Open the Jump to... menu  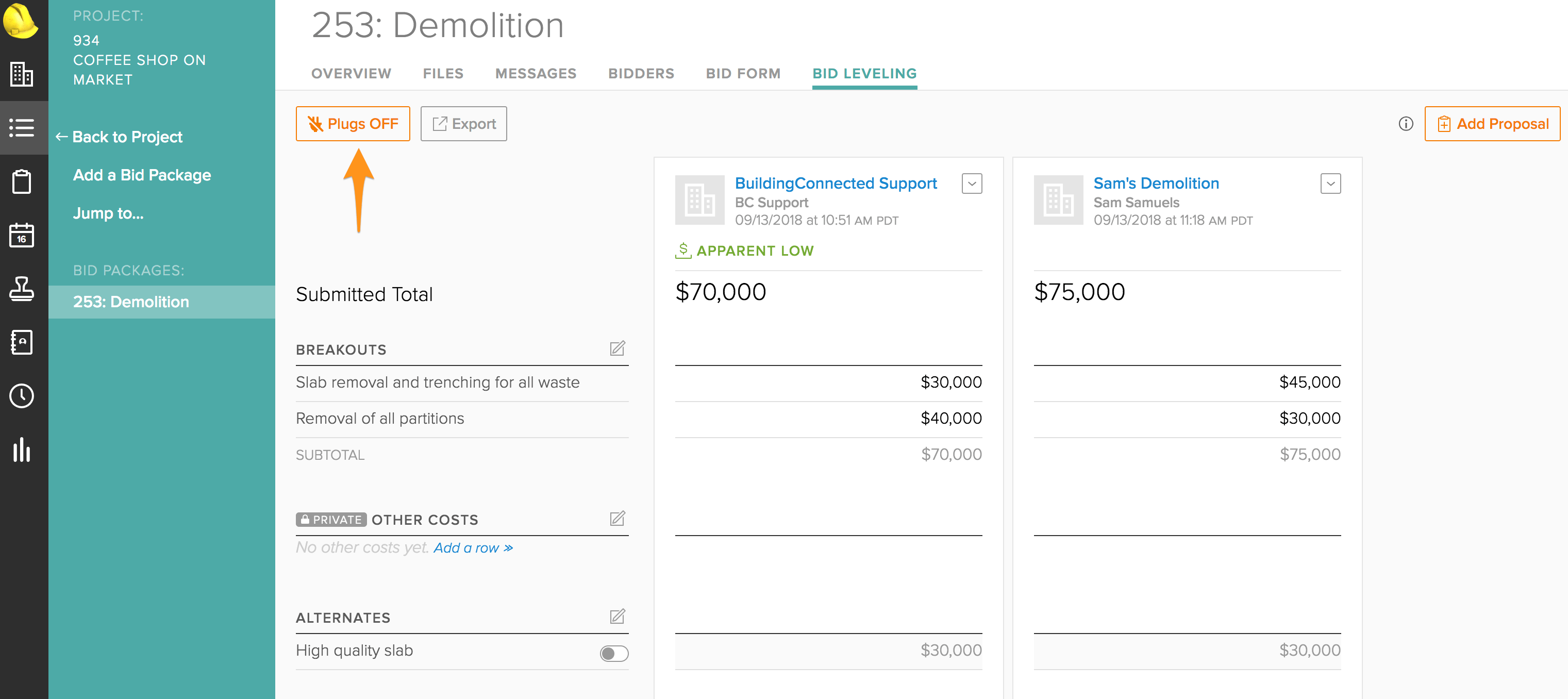click(x=108, y=213)
